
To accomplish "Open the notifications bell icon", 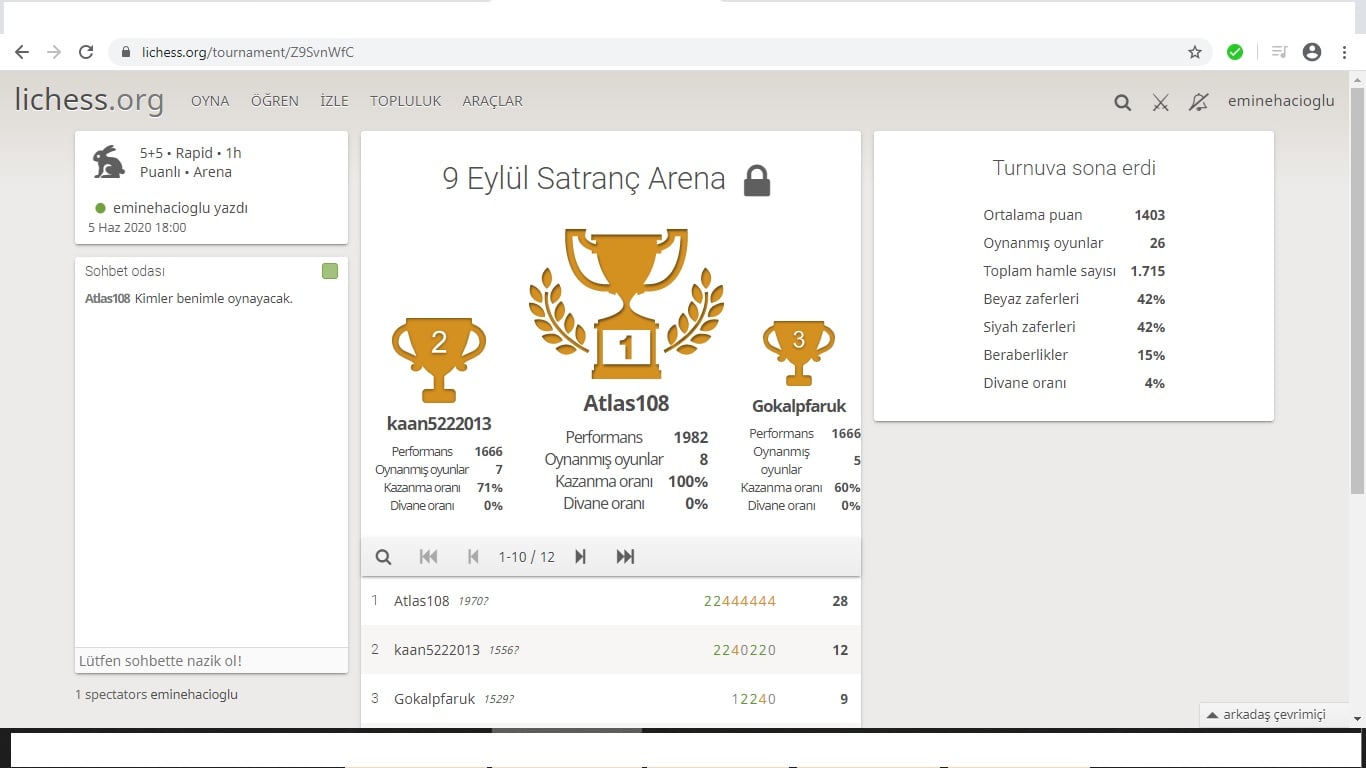I will pyautogui.click(x=1198, y=102).
